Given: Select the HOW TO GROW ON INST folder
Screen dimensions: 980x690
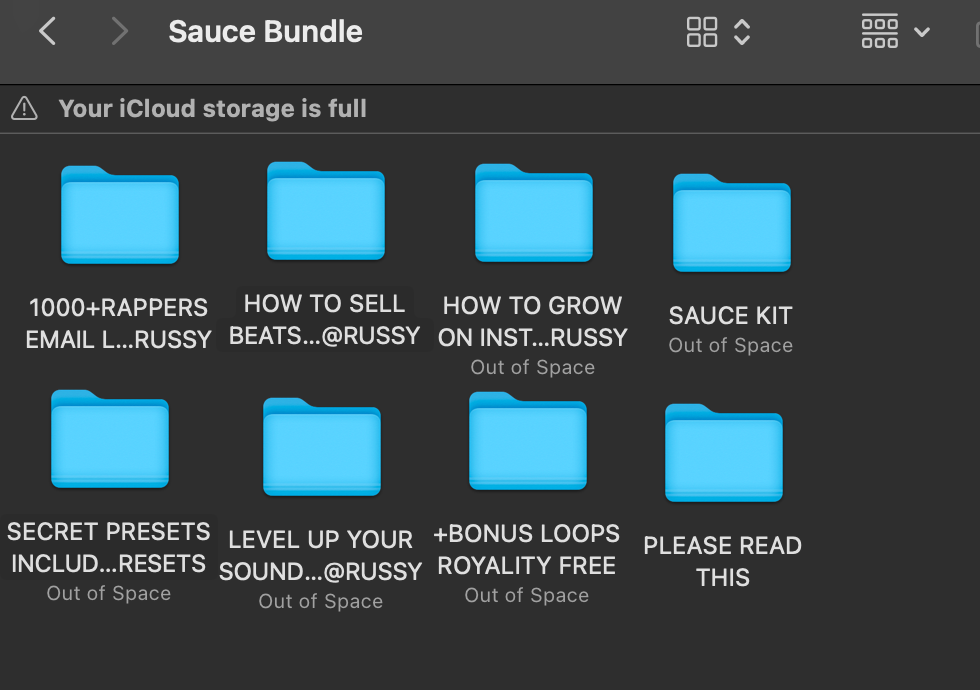Looking at the screenshot, I should [533, 213].
